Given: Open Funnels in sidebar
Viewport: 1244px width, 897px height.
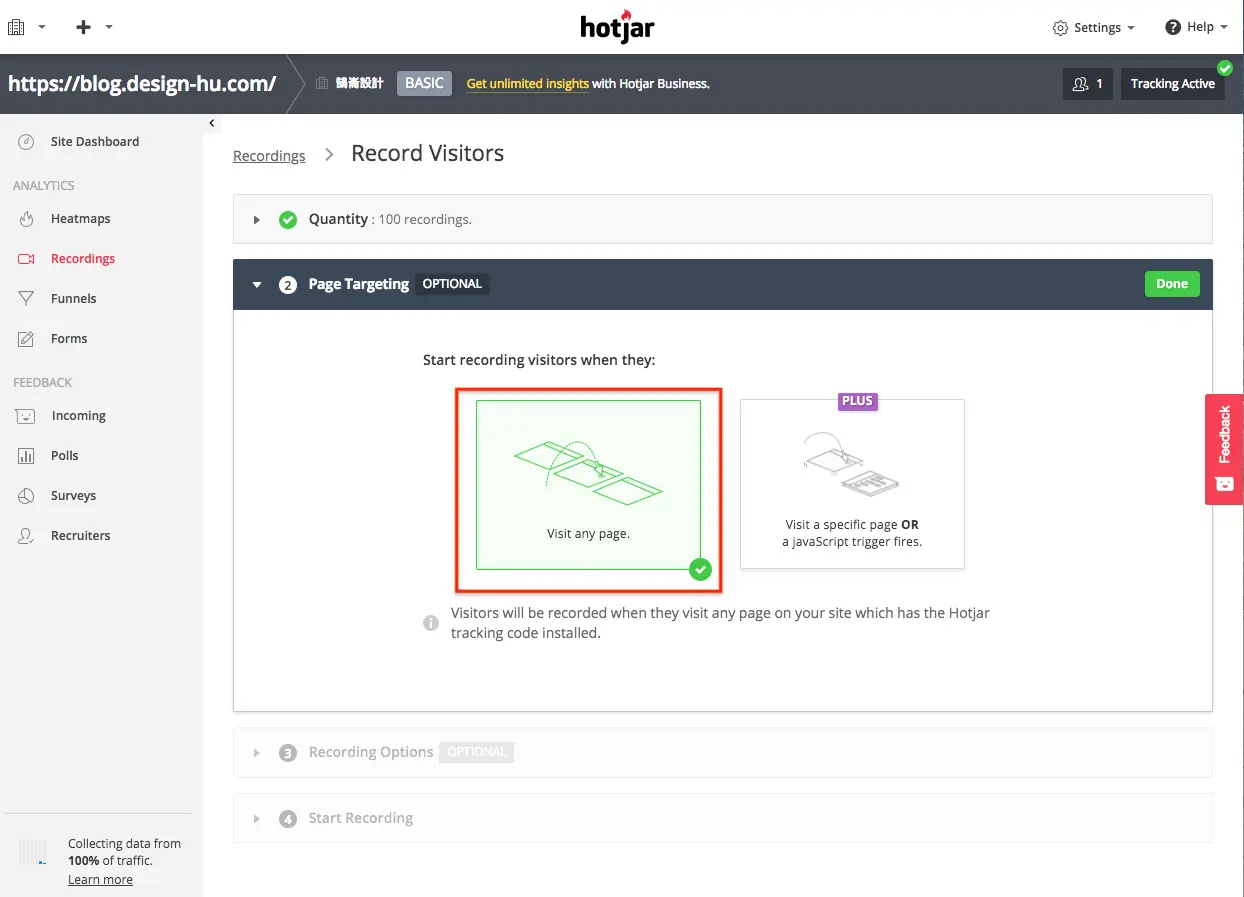Looking at the screenshot, I should (74, 299).
